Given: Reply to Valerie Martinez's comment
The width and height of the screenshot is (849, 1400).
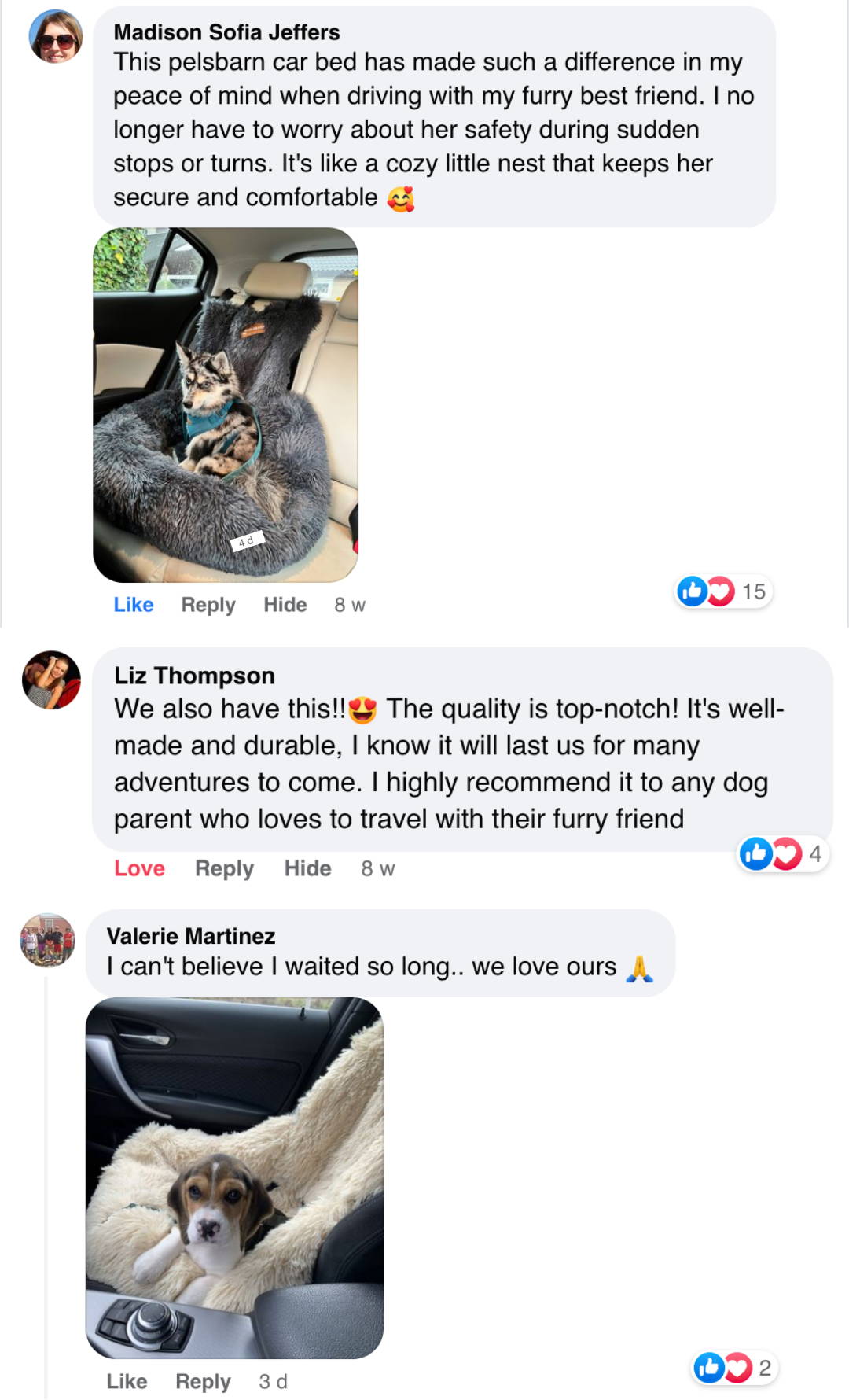Looking at the screenshot, I should point(203,1382).
